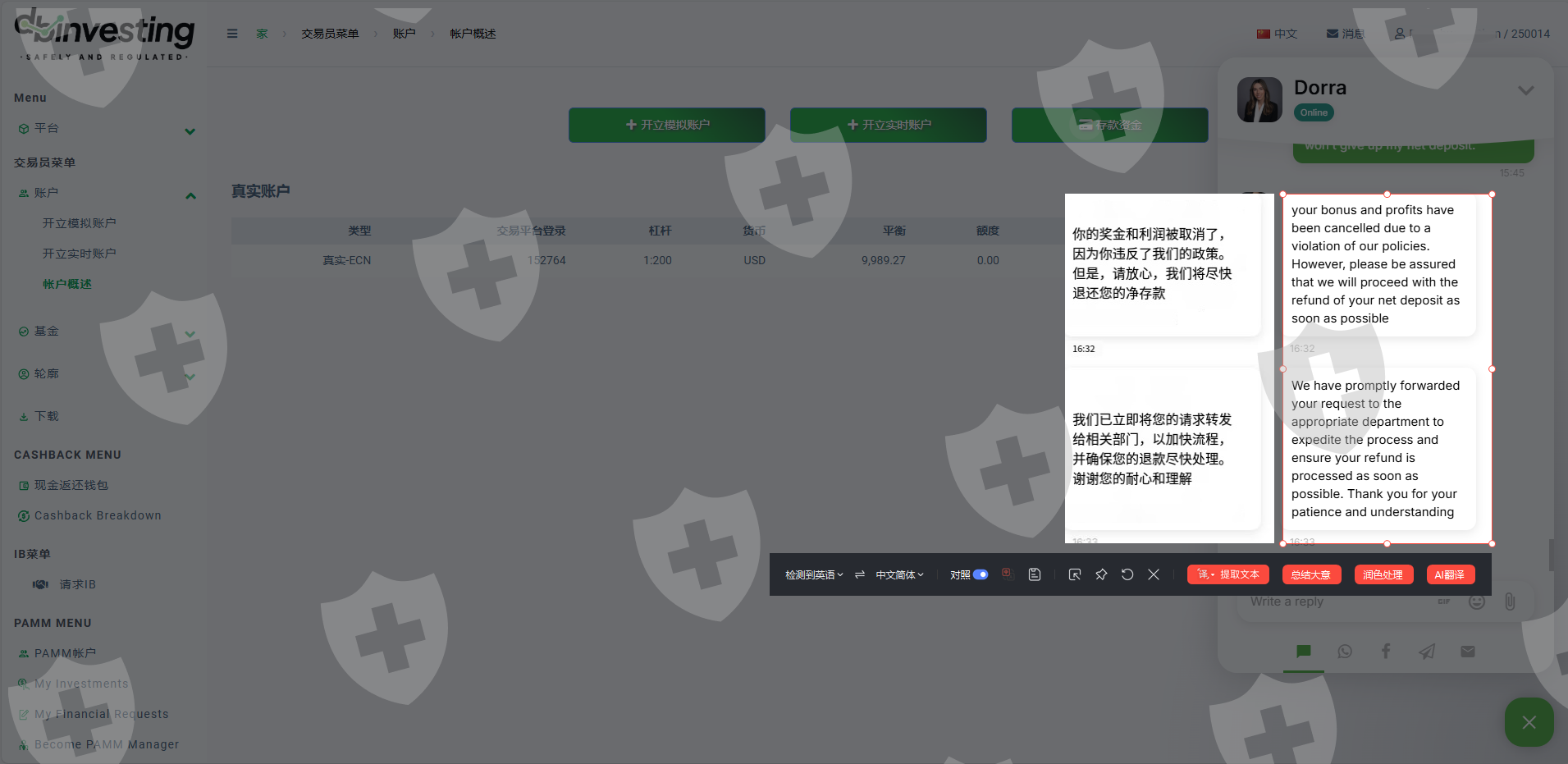
Task: Click the 9,989.27 balance value
Action: point(884,260)
